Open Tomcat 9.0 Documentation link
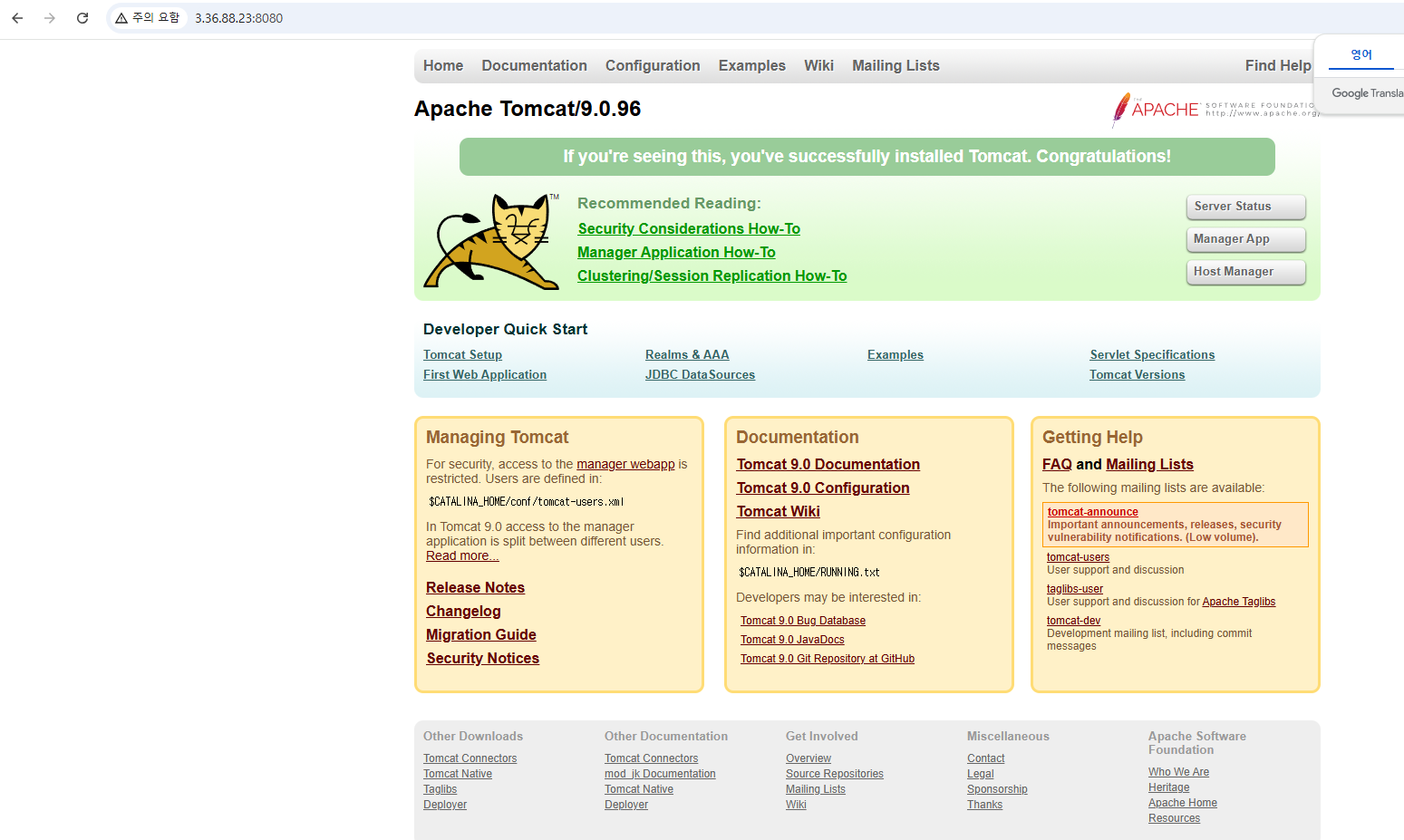1404x840 pixels. (828, 464)
